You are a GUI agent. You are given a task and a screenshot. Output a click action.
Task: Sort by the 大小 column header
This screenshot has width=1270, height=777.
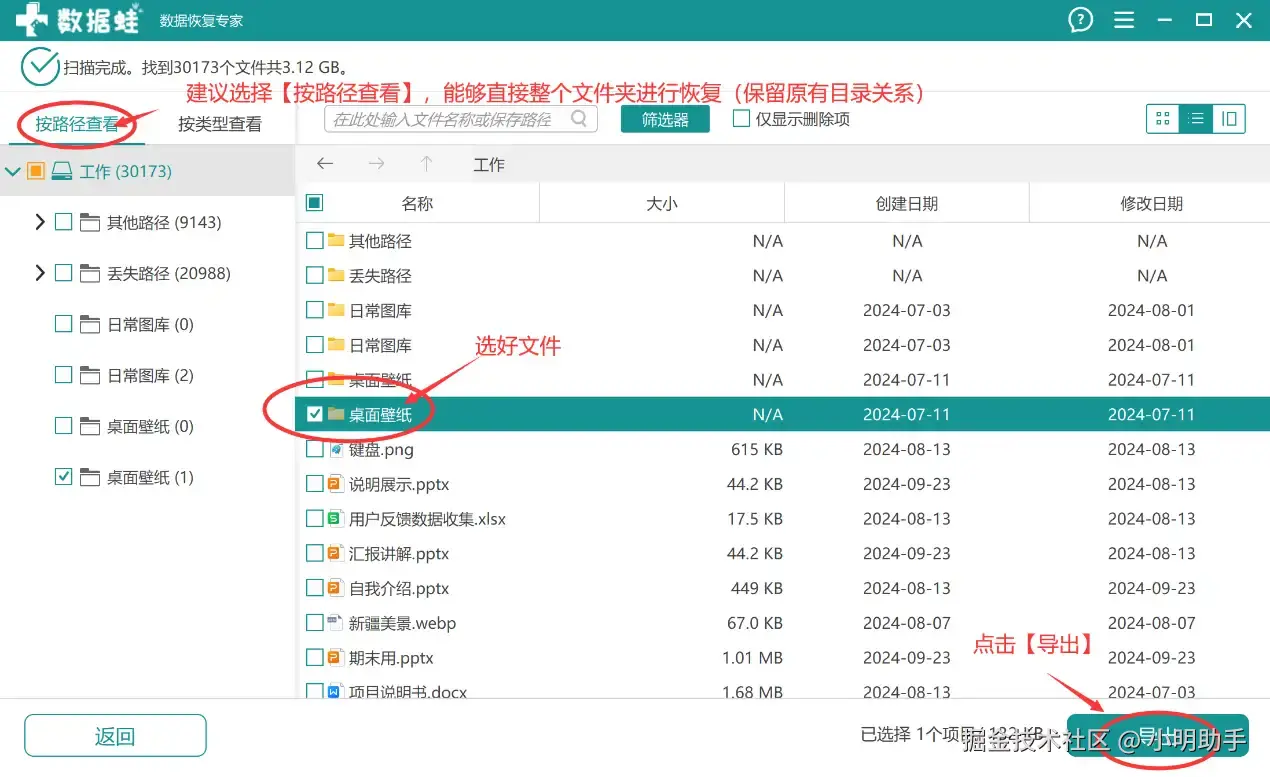[662, 203]
